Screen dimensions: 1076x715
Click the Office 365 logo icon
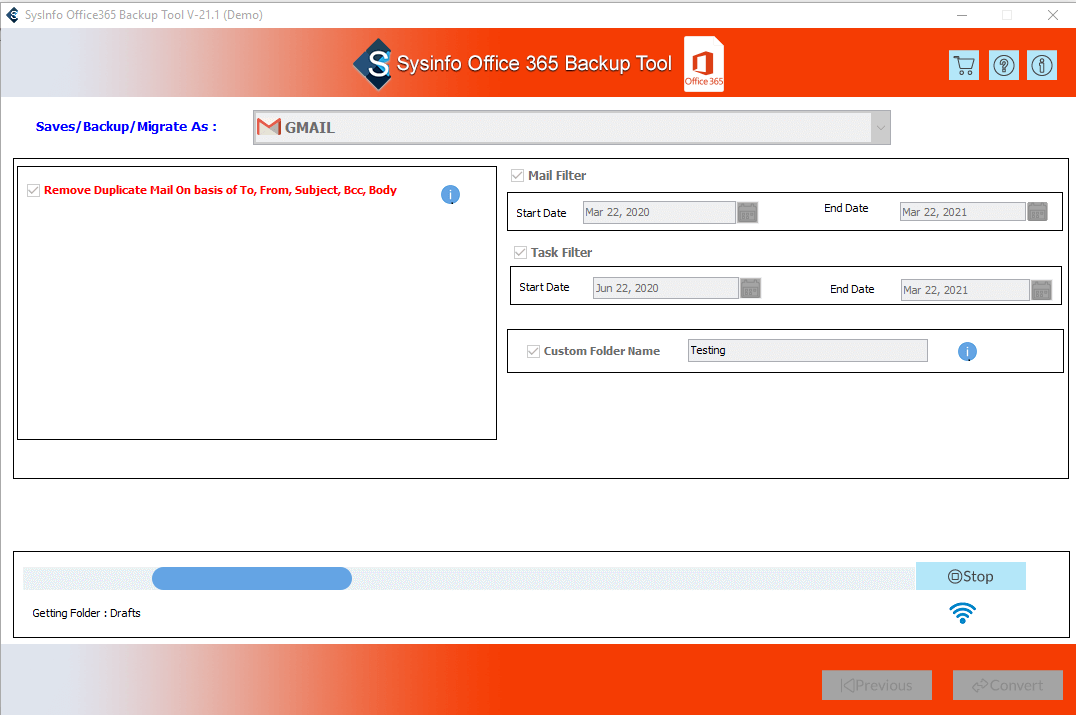[x=704, y=64]
